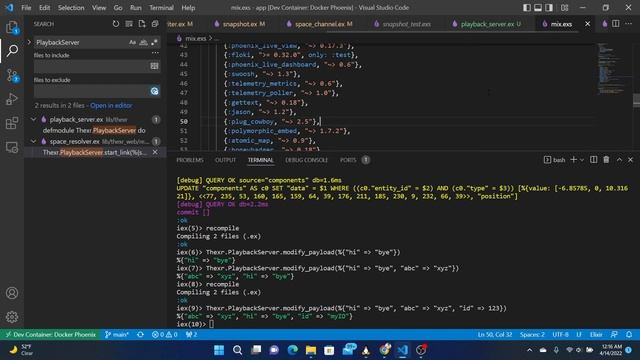640x360 pixels.
Task: Maximize the panel size chevron
Action: 619,160
